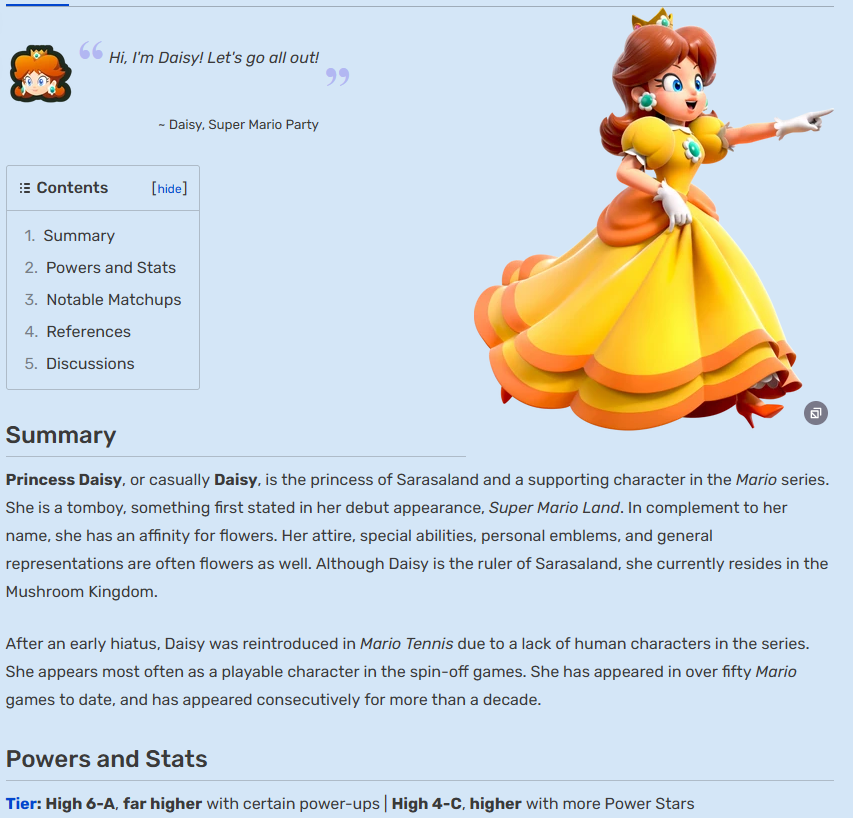Hide the Contents table
This screenshot has height=818, width=853.
[x=169, y=189]
